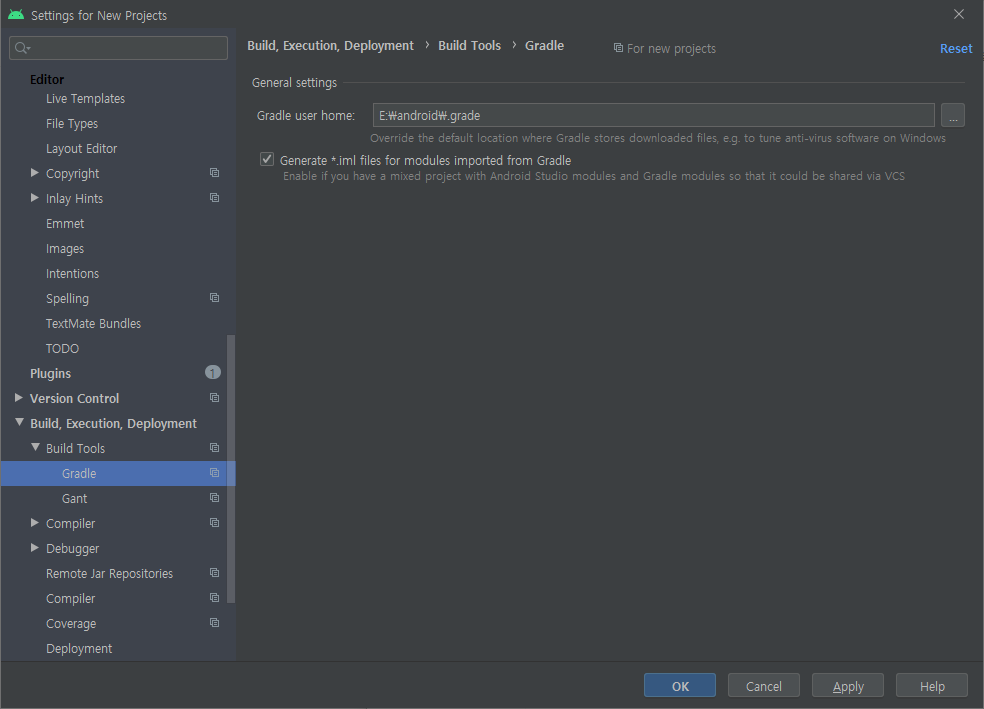This screenshot has width=984, height=709.
Task: Reset Gradle settings via Reset link
Action: [x=956, y=48]
